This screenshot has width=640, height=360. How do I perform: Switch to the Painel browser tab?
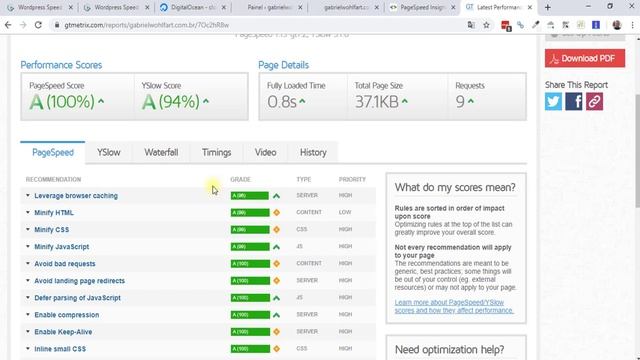(269, 7)
